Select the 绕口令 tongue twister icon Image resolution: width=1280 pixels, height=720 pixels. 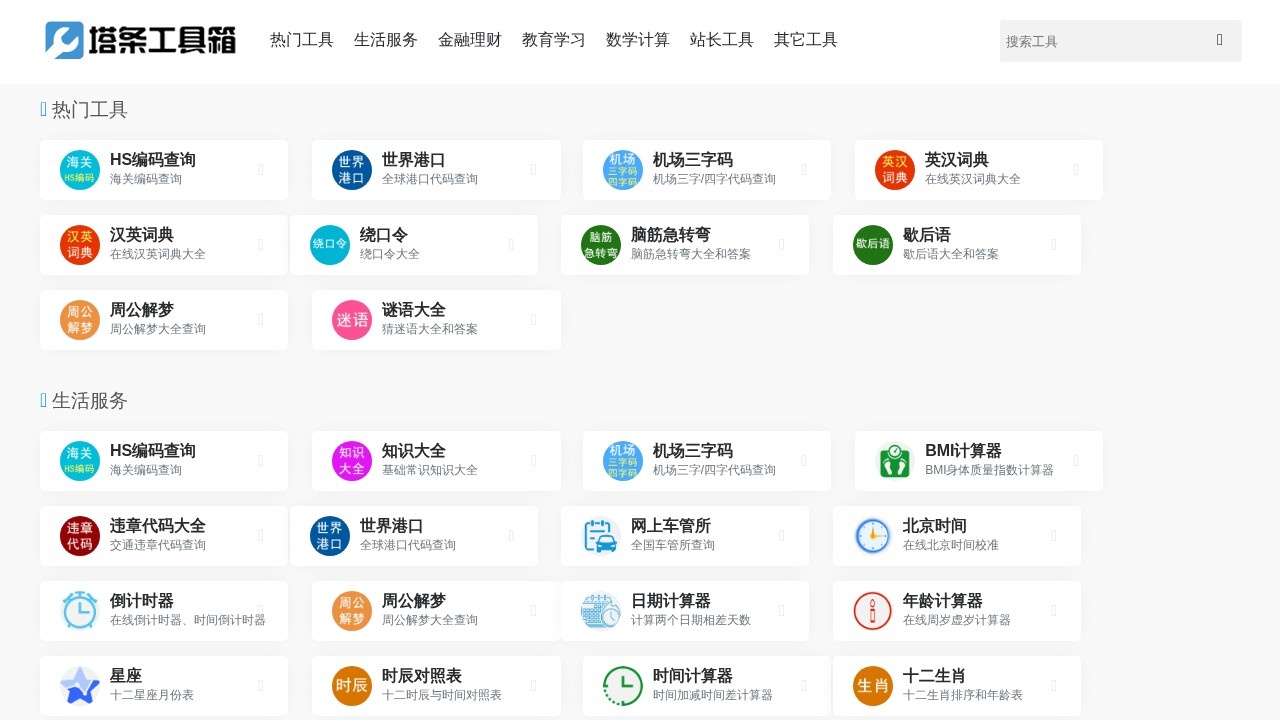329,244
